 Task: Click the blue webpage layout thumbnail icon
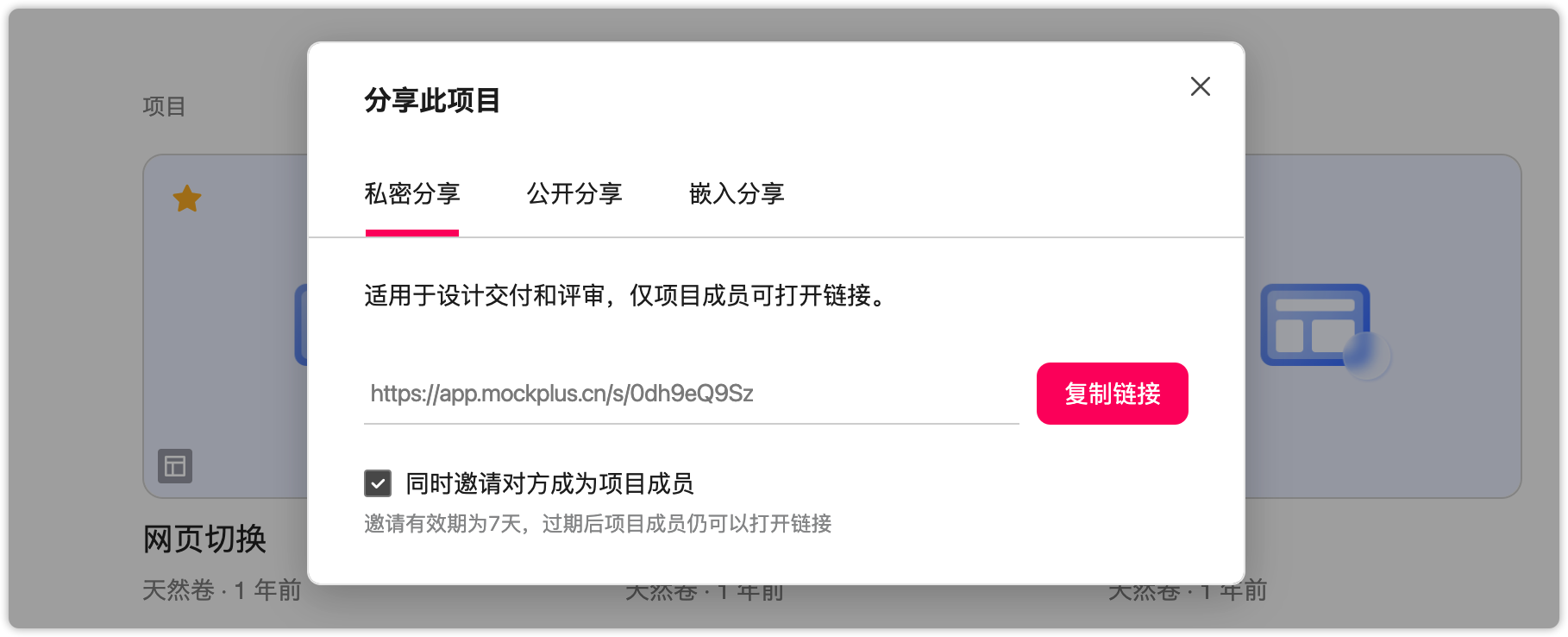click(x=1314, y=325)
